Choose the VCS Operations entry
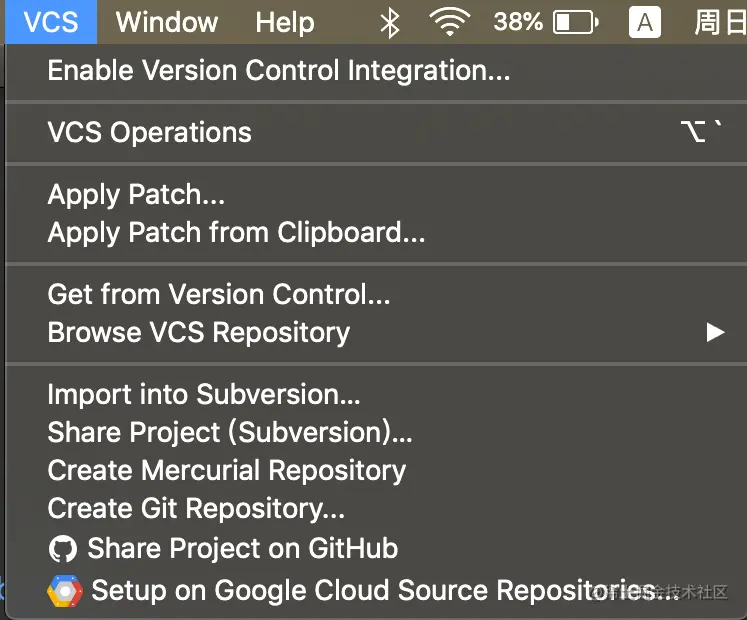 [x=150, y=132]
